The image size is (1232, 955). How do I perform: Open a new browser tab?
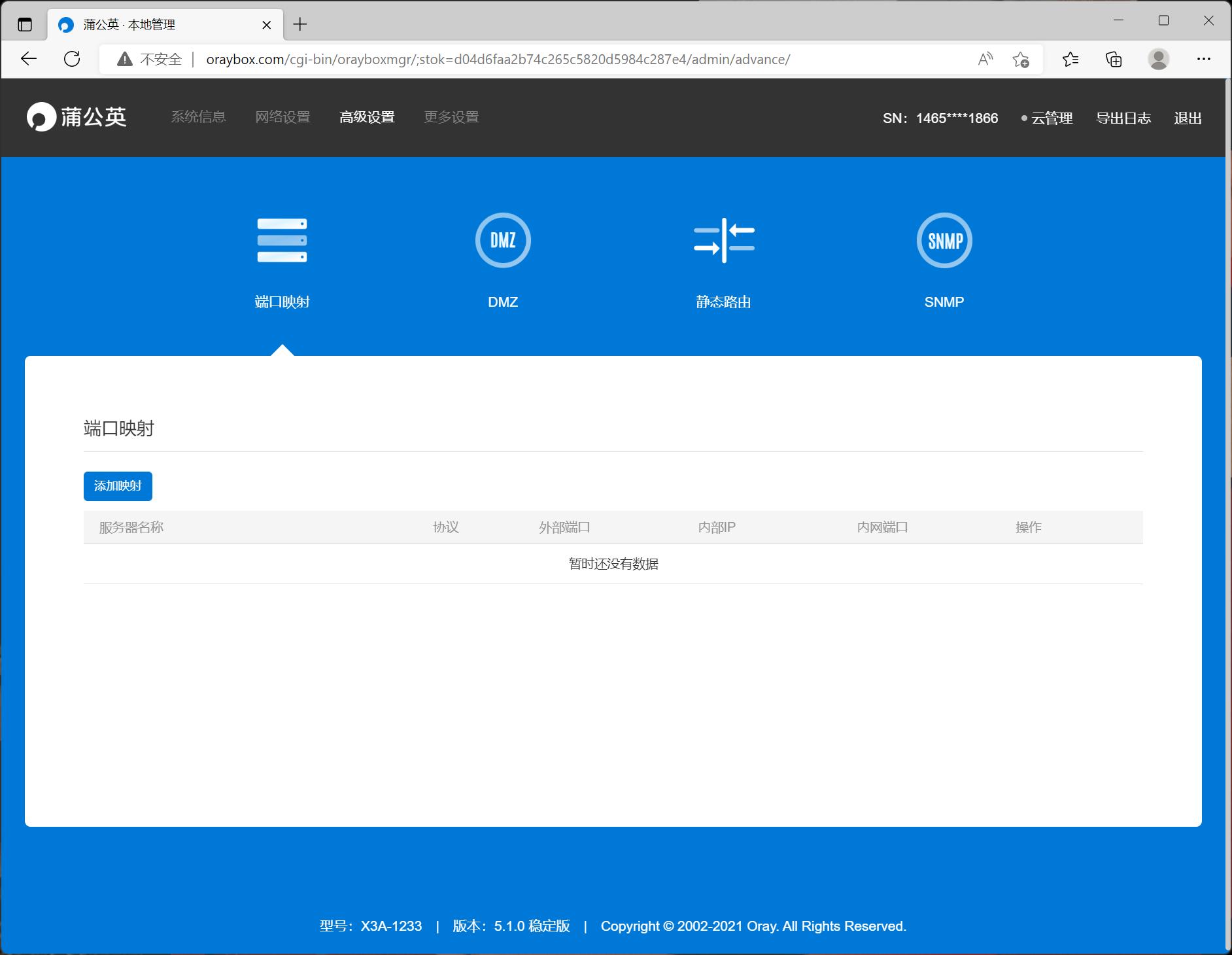click(x=300, y=25)
